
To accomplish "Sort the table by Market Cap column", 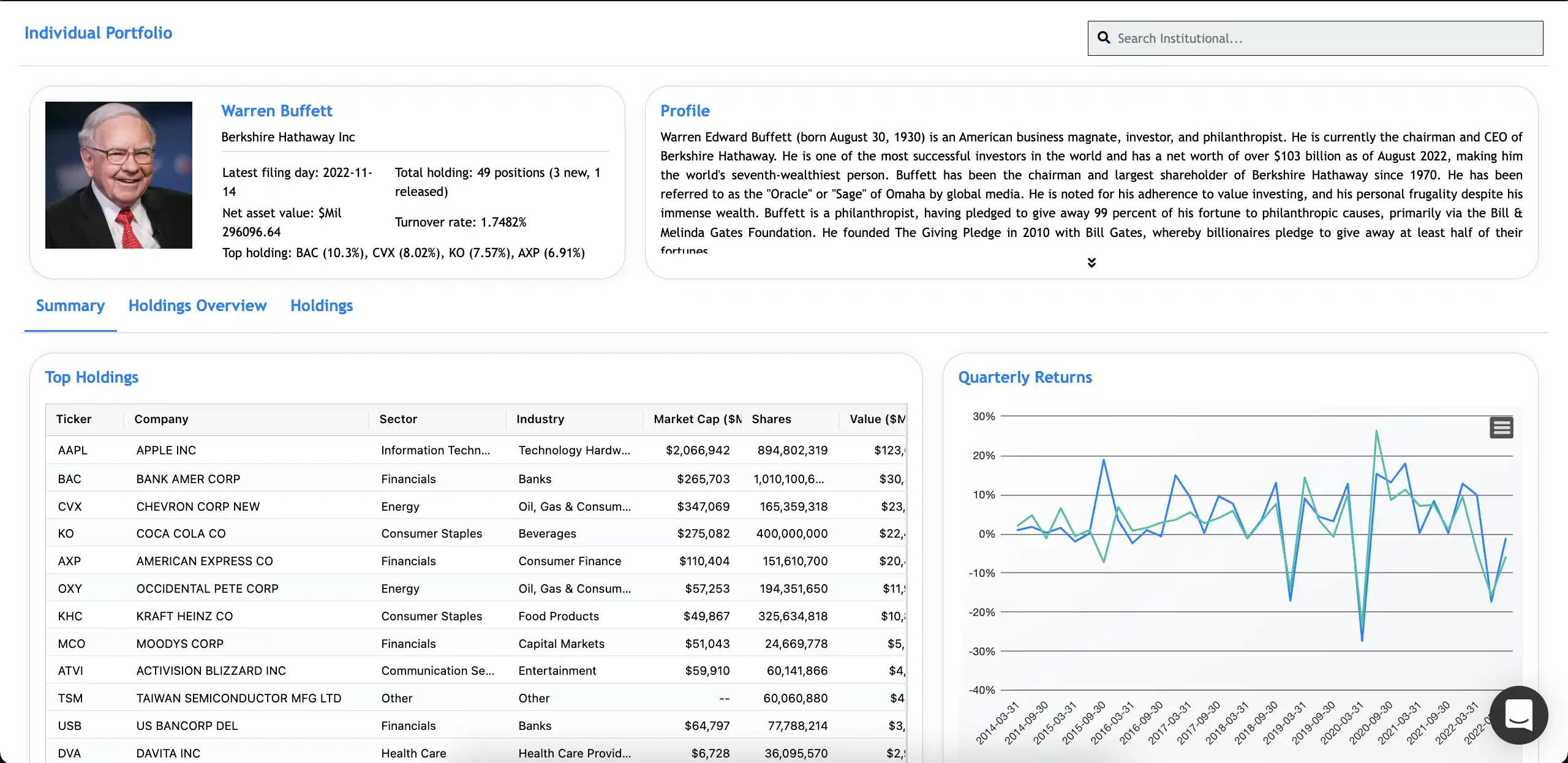I will point(694,419).
